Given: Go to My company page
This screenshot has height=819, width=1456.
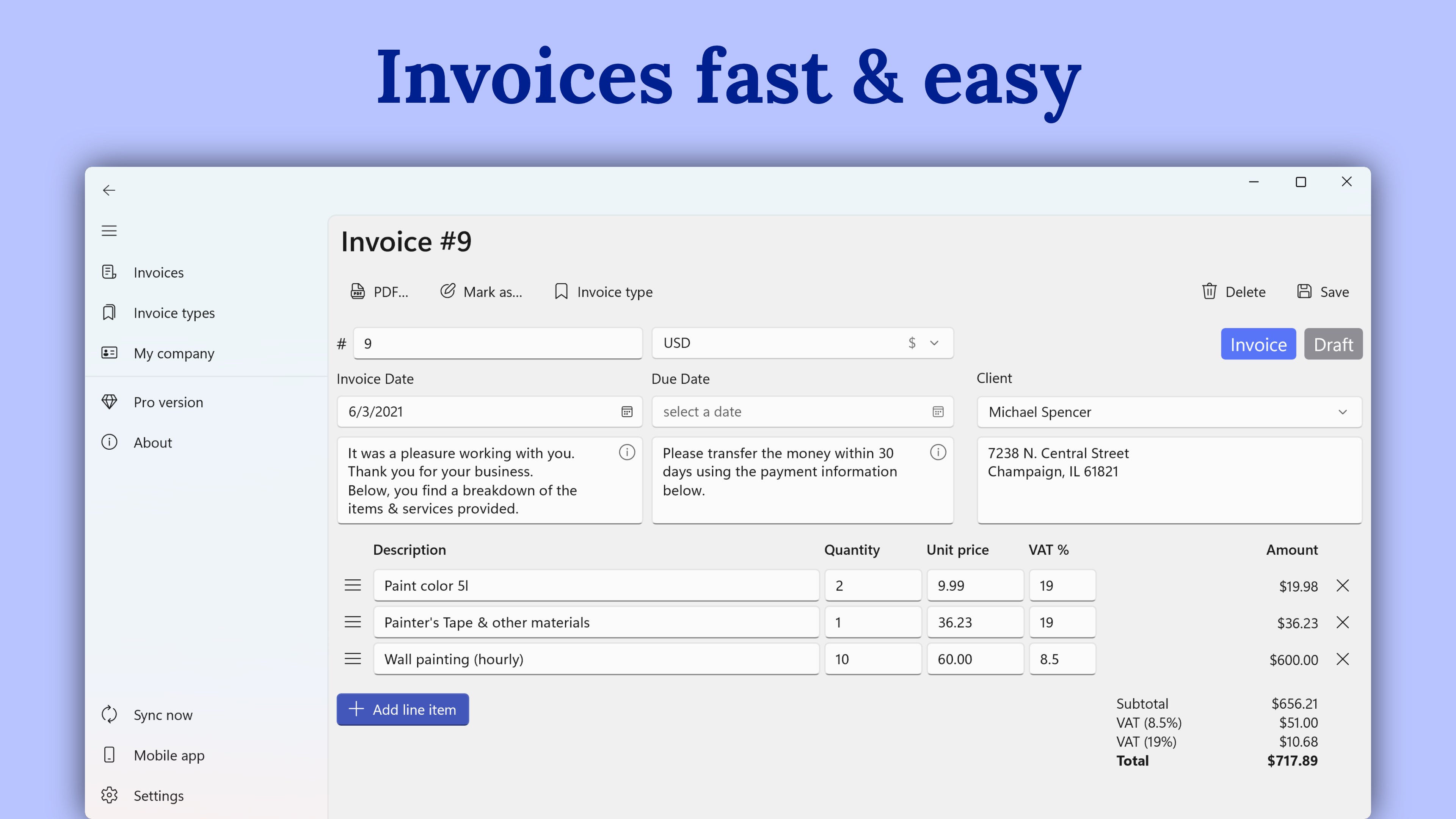Looking at the screenshot, I should (174, 353).
